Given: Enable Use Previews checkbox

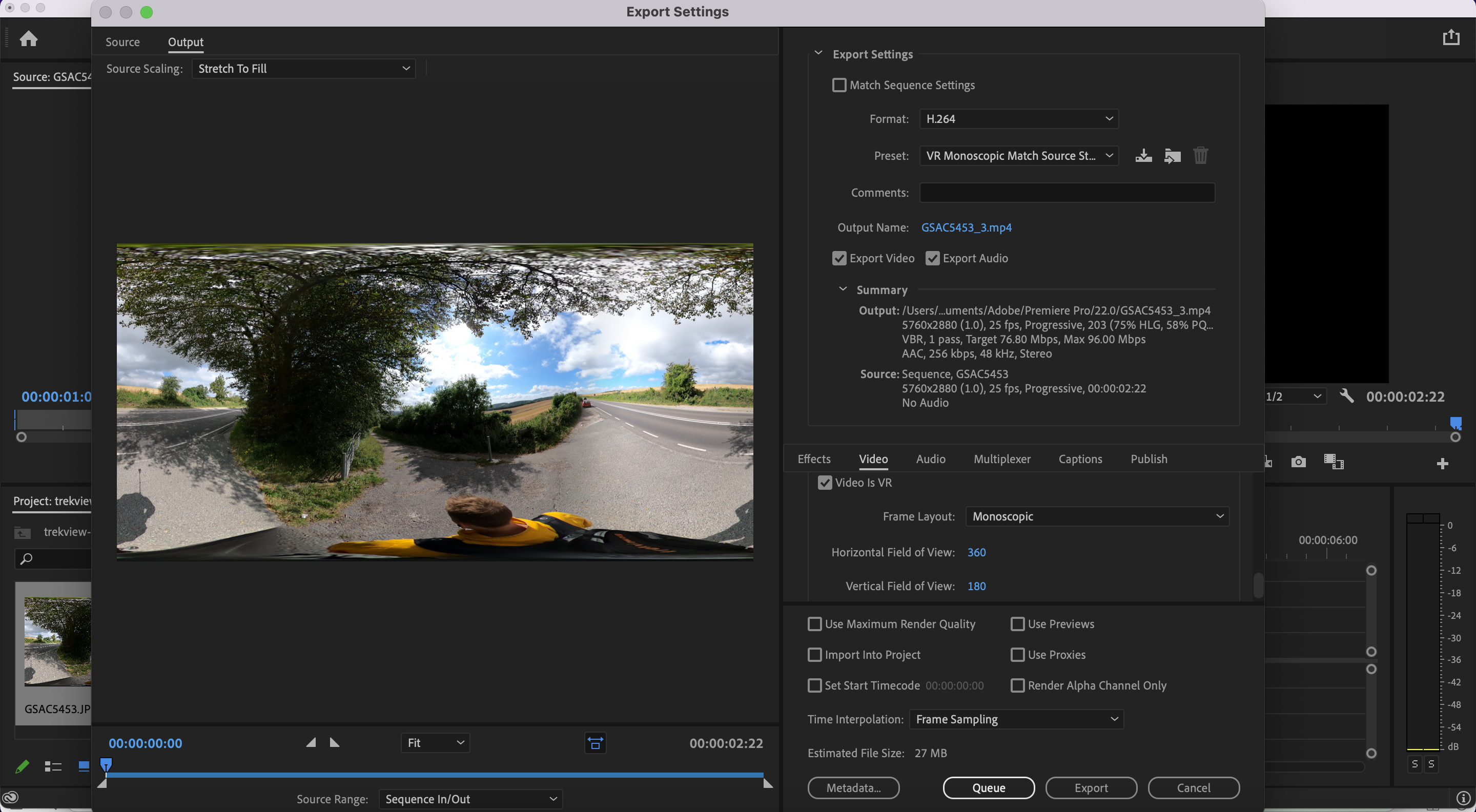Looking at the screenshot, I should pos(1017,623).
